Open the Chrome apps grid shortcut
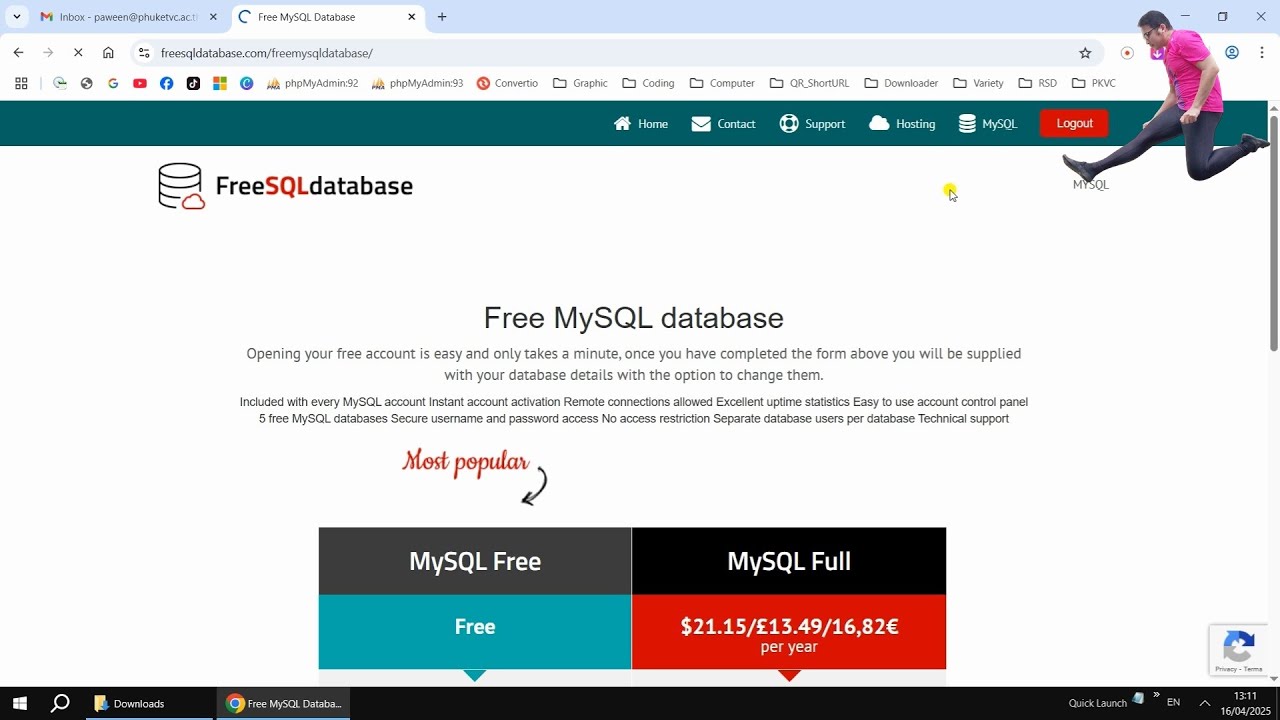 click(21, 83)
